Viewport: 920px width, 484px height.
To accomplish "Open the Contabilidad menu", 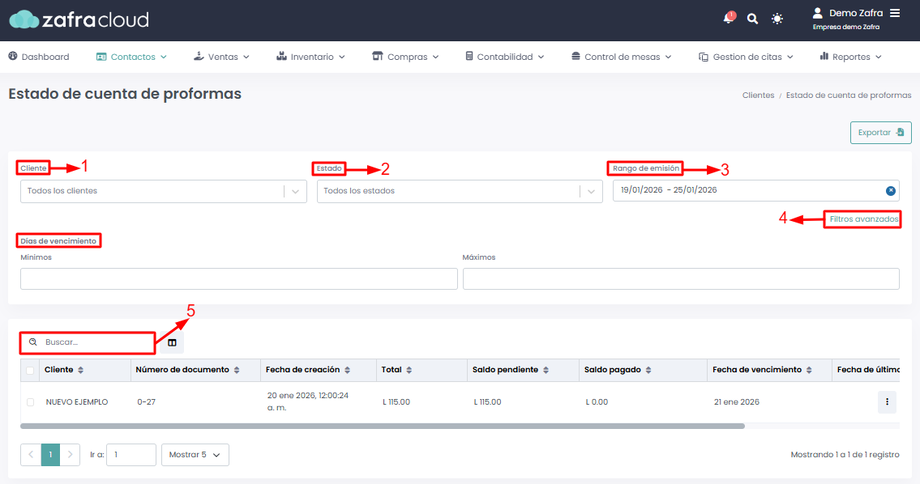I will click(505, 57).
